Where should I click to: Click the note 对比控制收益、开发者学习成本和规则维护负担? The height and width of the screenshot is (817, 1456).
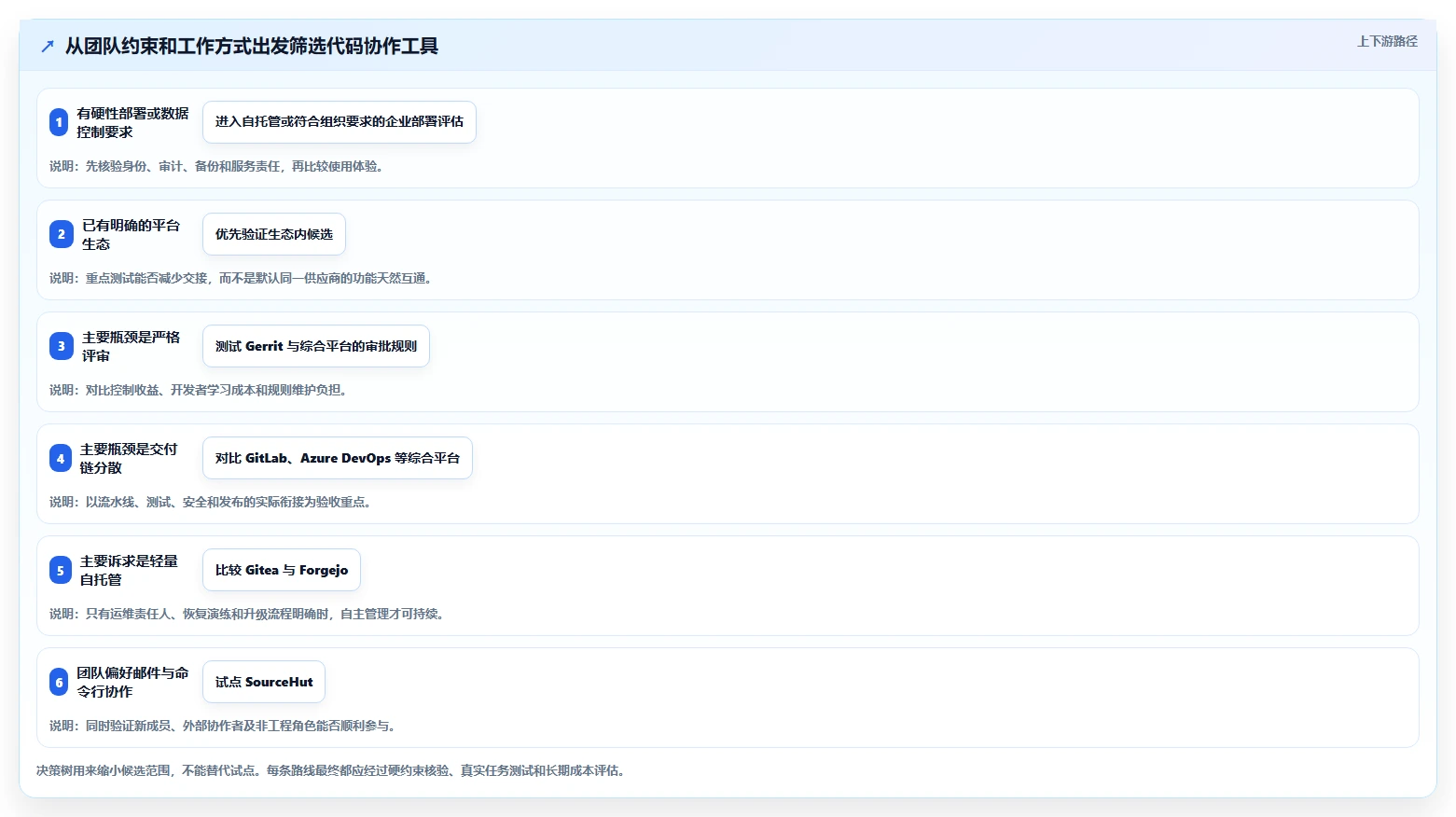coord(199,390)
